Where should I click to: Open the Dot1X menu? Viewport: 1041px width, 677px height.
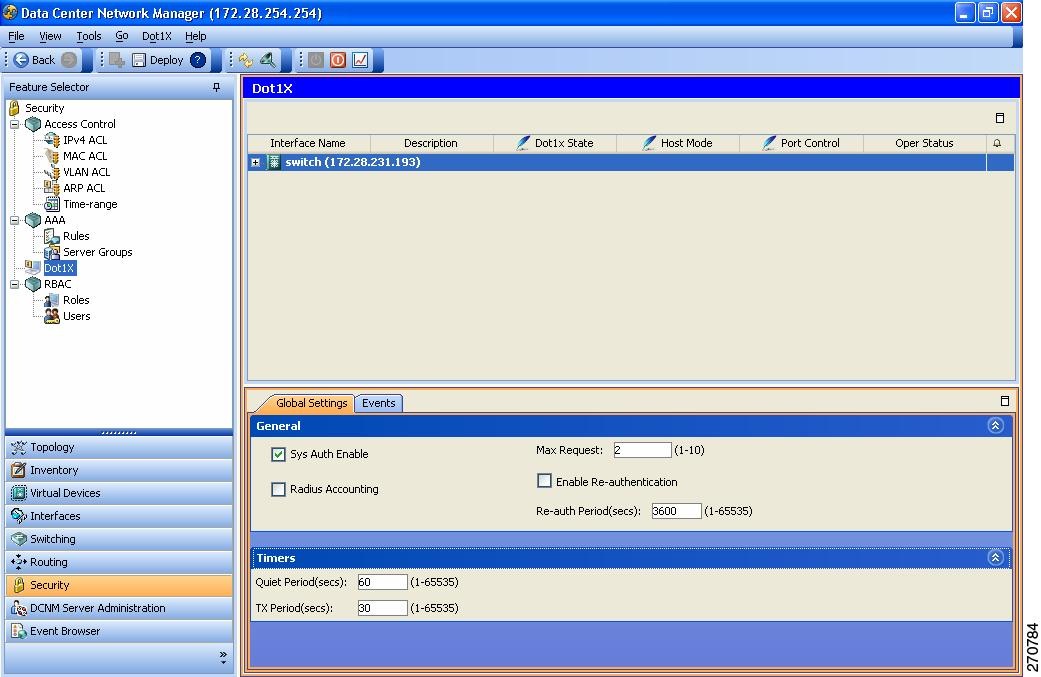point(157,36)
